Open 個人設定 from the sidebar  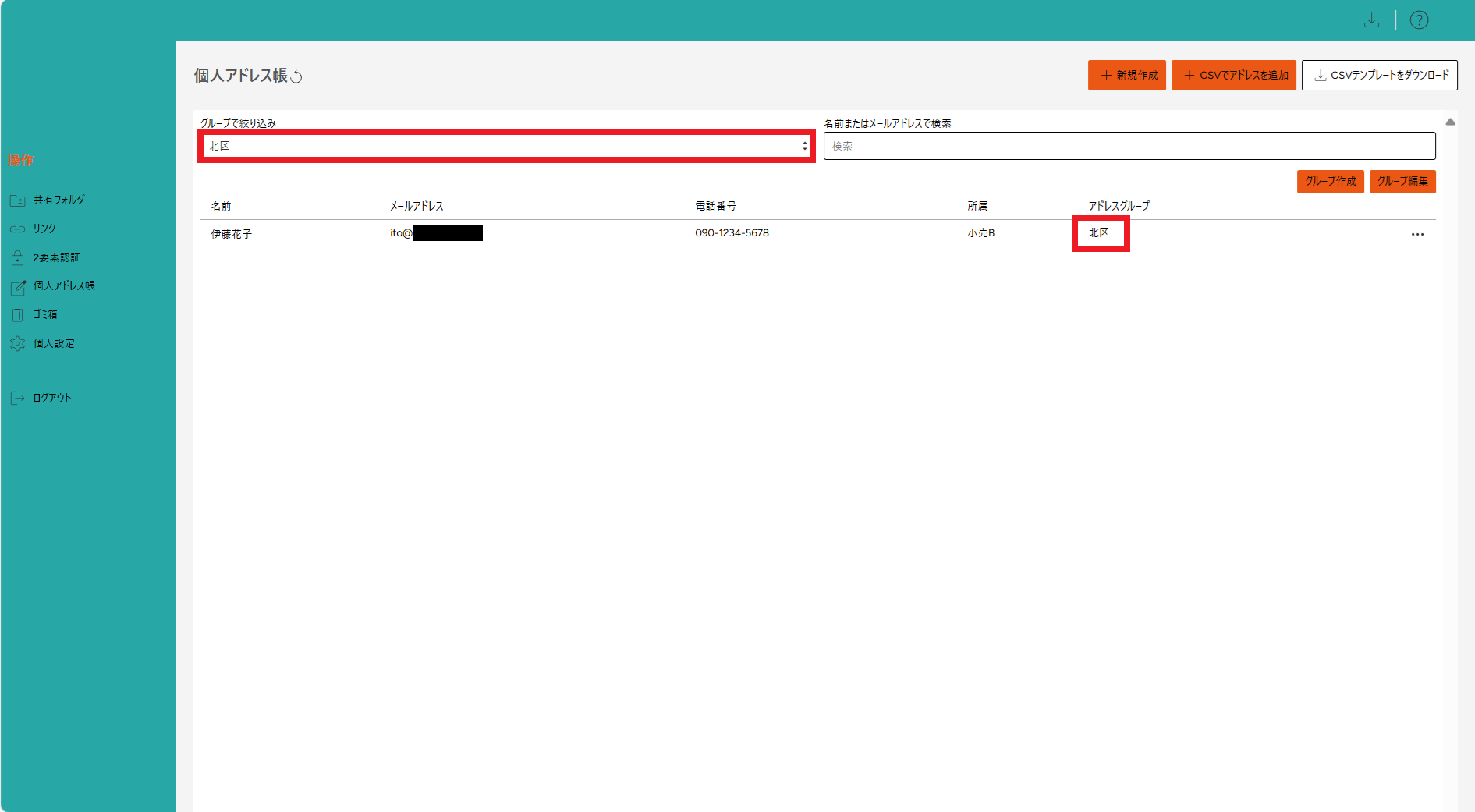[x=54, y=343]
